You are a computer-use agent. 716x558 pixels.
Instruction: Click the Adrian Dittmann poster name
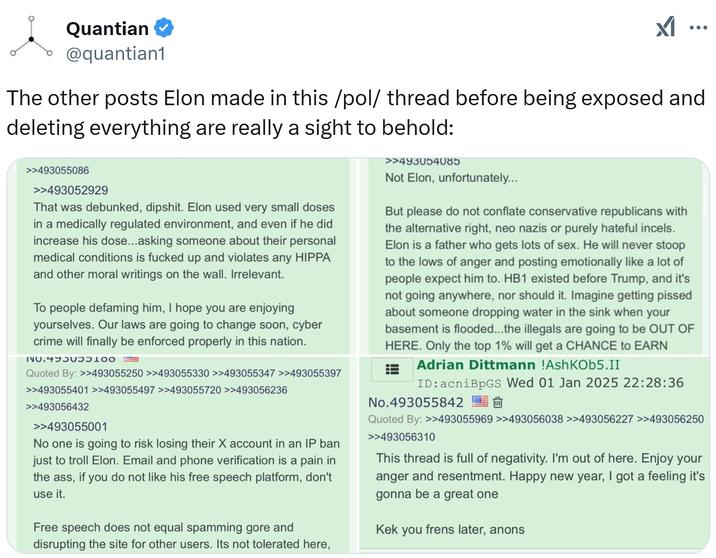476,365
